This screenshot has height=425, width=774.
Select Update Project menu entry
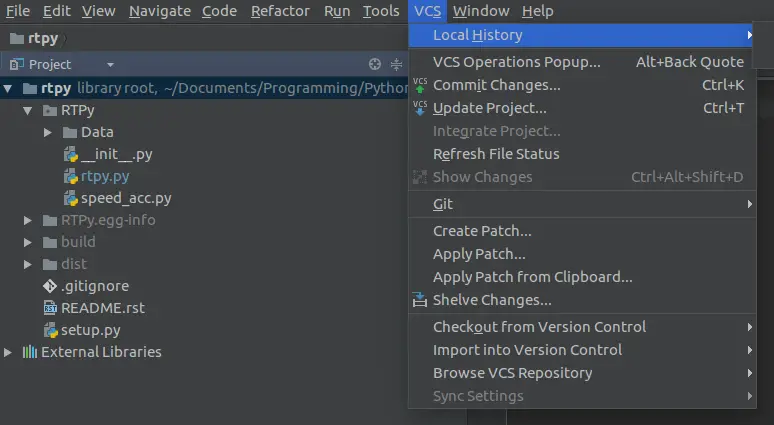[582, 108]
